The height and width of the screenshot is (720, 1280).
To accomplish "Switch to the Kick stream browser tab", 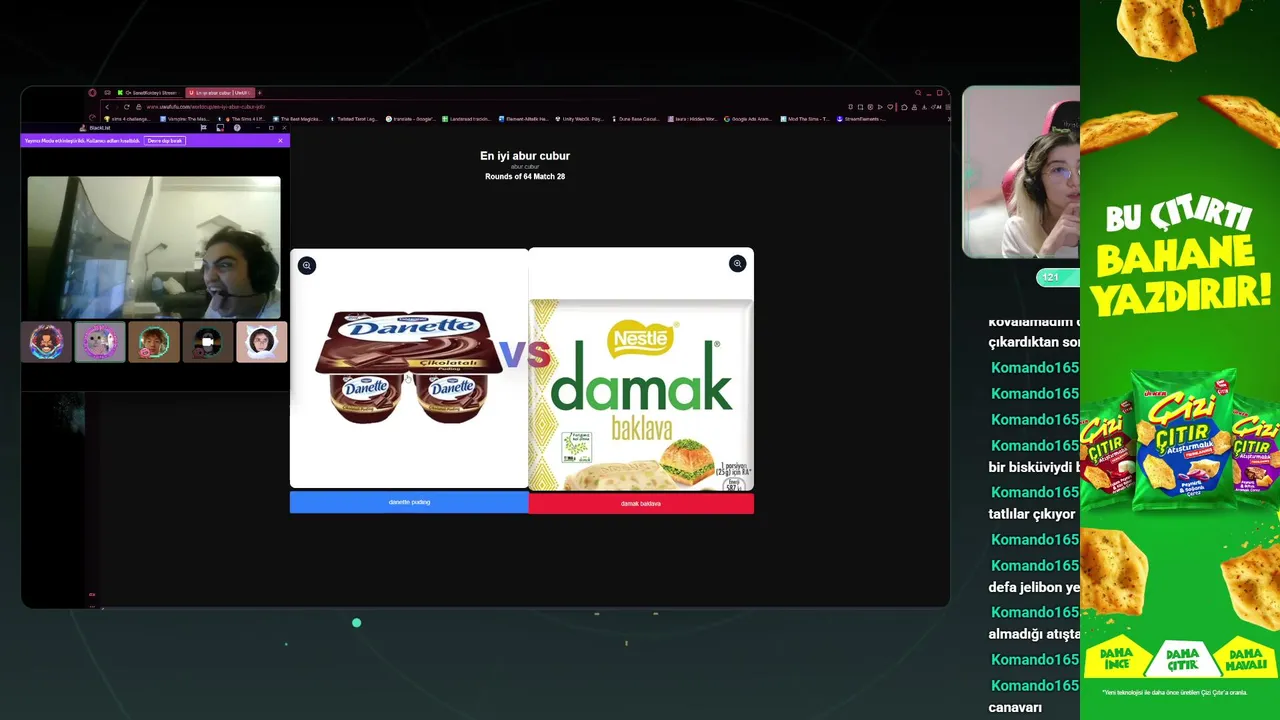I will (x=147, y=93).
